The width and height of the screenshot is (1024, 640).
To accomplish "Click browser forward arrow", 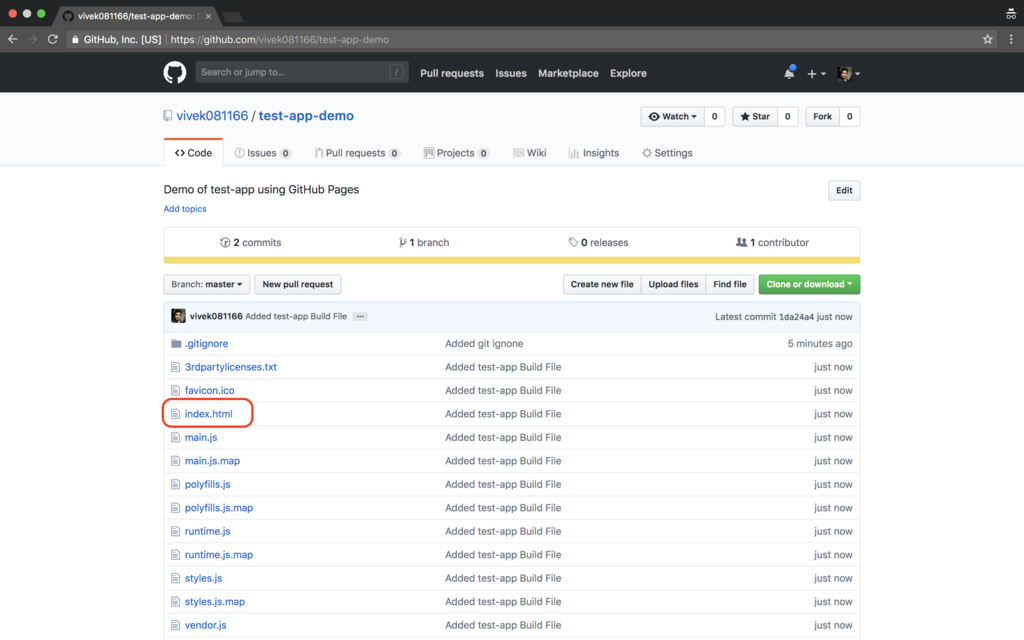I will (x=33, y=39).
